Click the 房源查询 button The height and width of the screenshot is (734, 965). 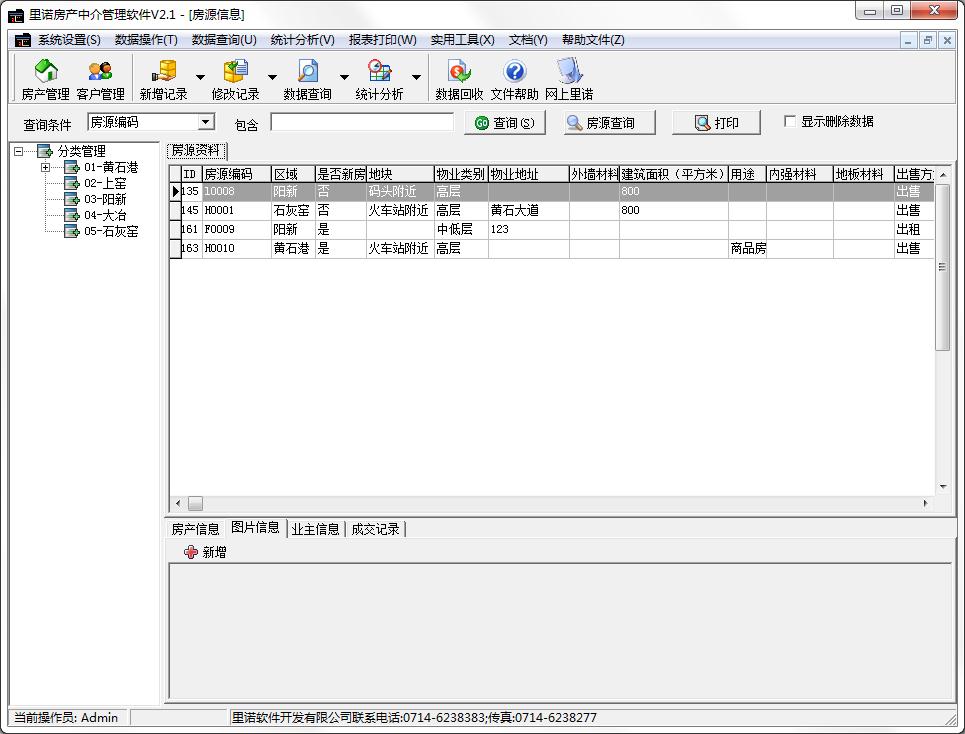(609, 123)
